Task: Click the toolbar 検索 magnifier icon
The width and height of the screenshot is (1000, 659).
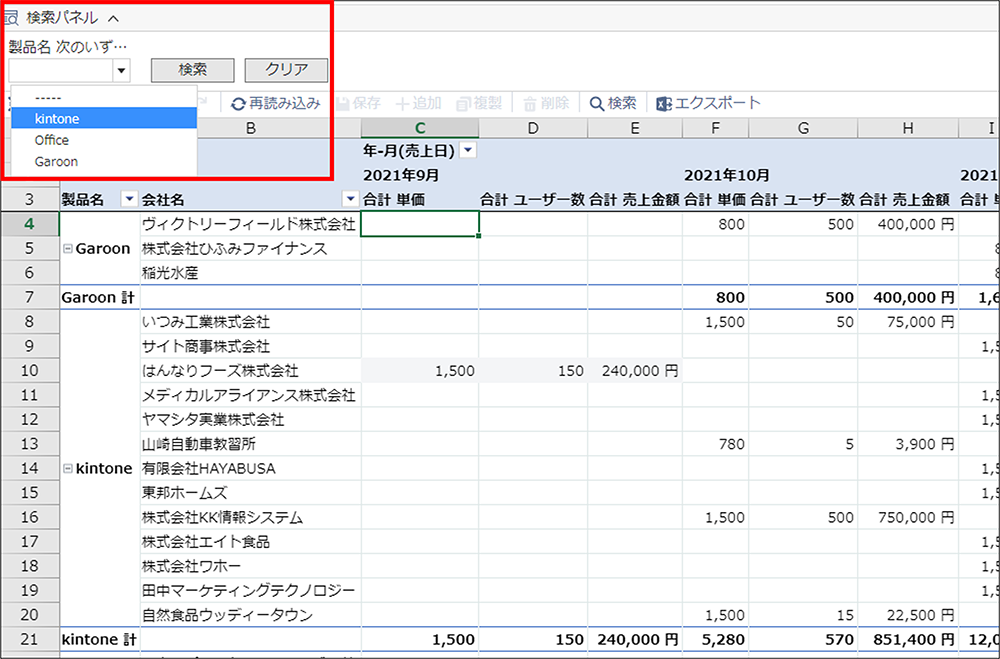Action: 596,104
